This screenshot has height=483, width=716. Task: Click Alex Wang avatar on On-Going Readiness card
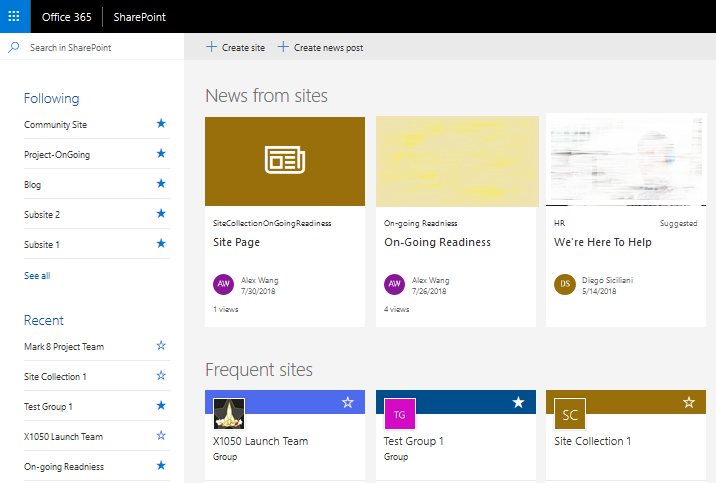[395, 284]
